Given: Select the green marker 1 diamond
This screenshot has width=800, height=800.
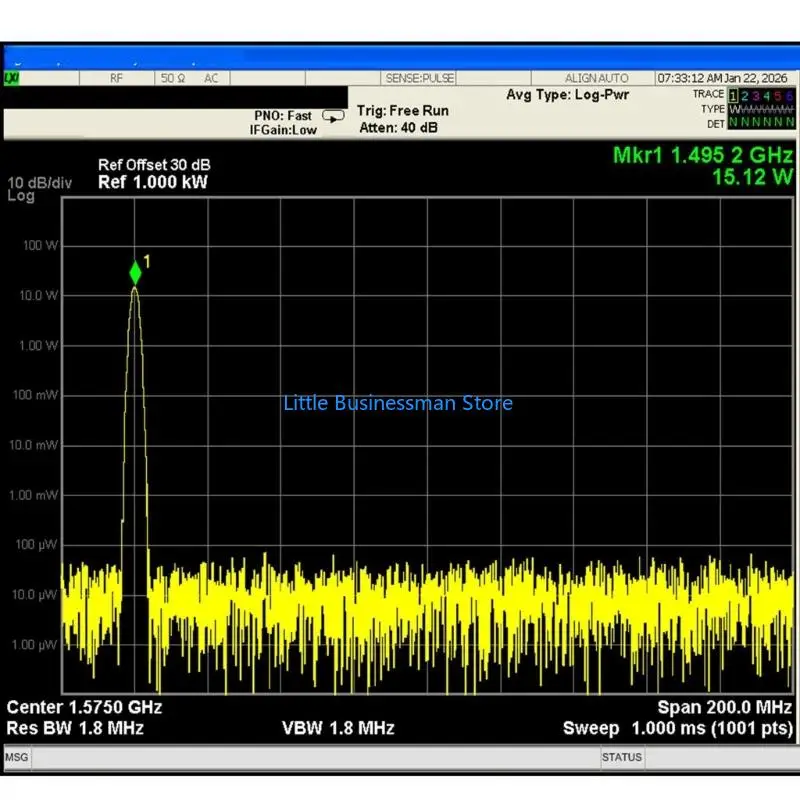Looking at the screenshot, I should pyautogui.click(x=135, y=273).
